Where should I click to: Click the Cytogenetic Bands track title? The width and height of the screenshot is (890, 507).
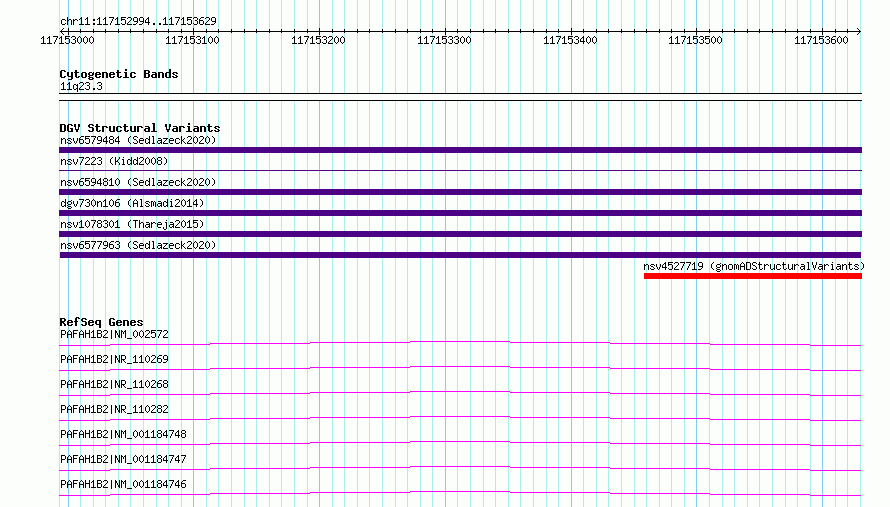click(119, 74)
